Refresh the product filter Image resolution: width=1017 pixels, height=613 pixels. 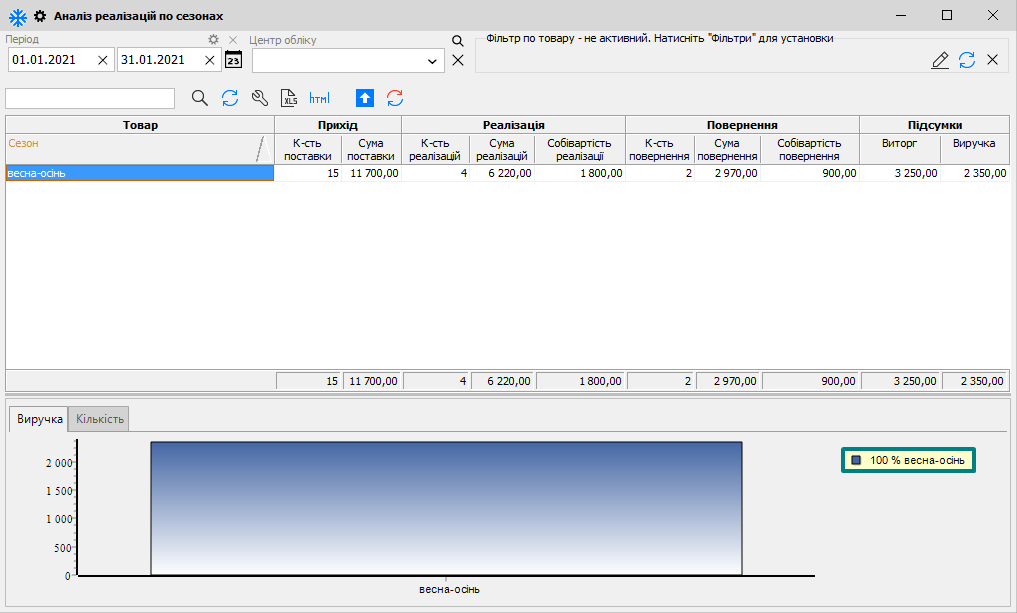tap(967, 60)
